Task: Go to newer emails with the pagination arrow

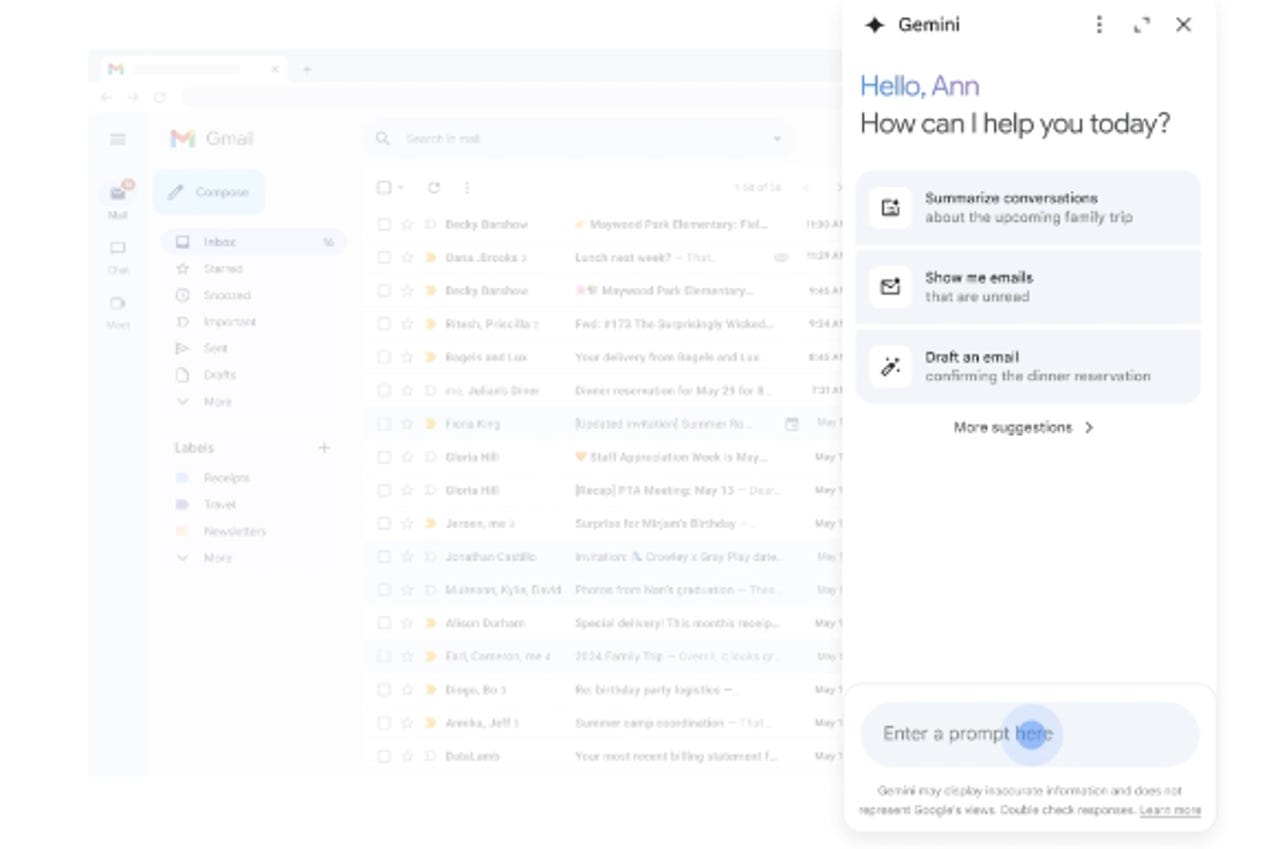Action: (x=808, y=187)
